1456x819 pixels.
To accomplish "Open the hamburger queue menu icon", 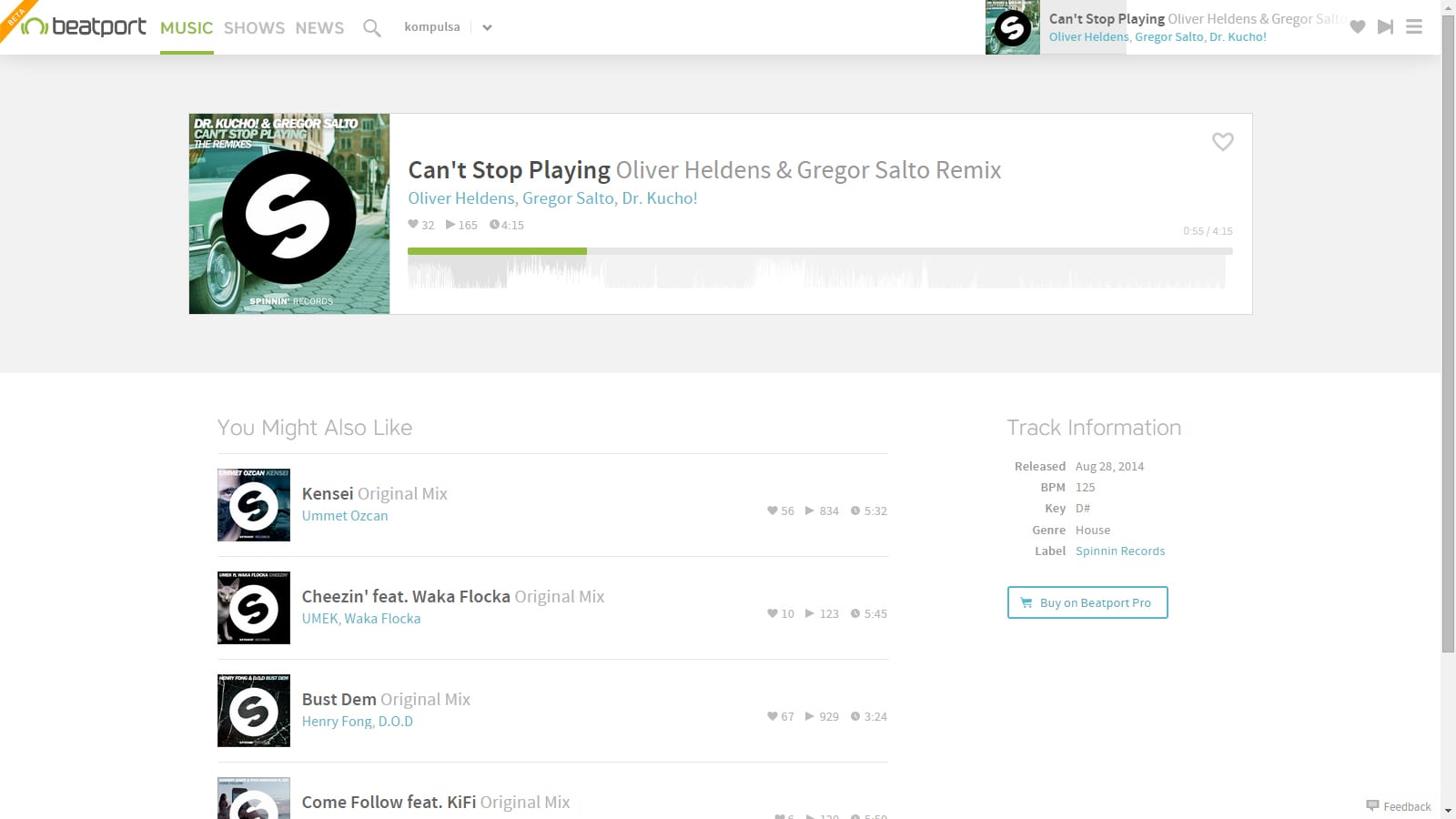I will click(x=1413, y=27).
